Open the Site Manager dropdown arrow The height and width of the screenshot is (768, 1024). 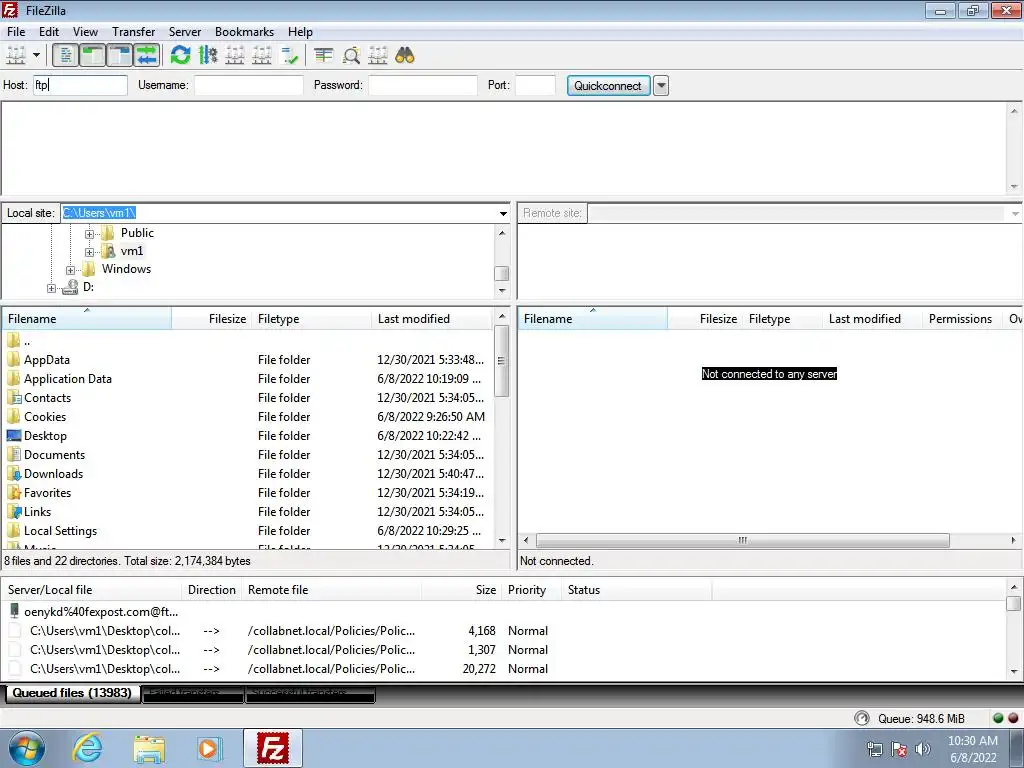point(37,56)
